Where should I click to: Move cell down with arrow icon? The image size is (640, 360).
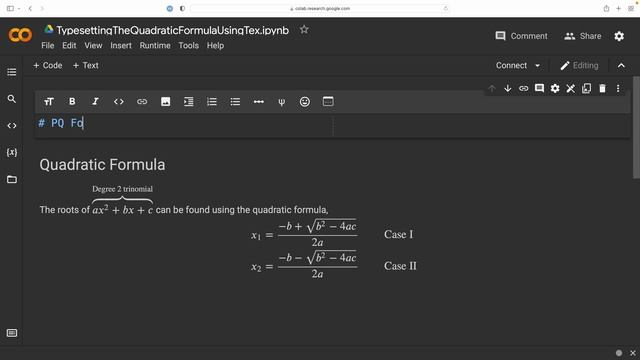tap(507, 88)
